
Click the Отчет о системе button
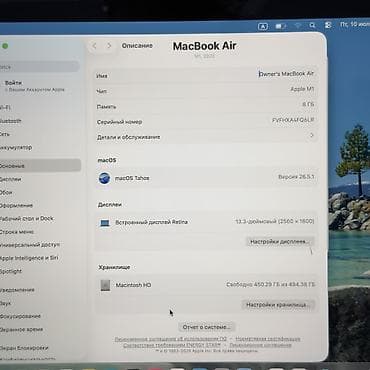tap(206, 327)
